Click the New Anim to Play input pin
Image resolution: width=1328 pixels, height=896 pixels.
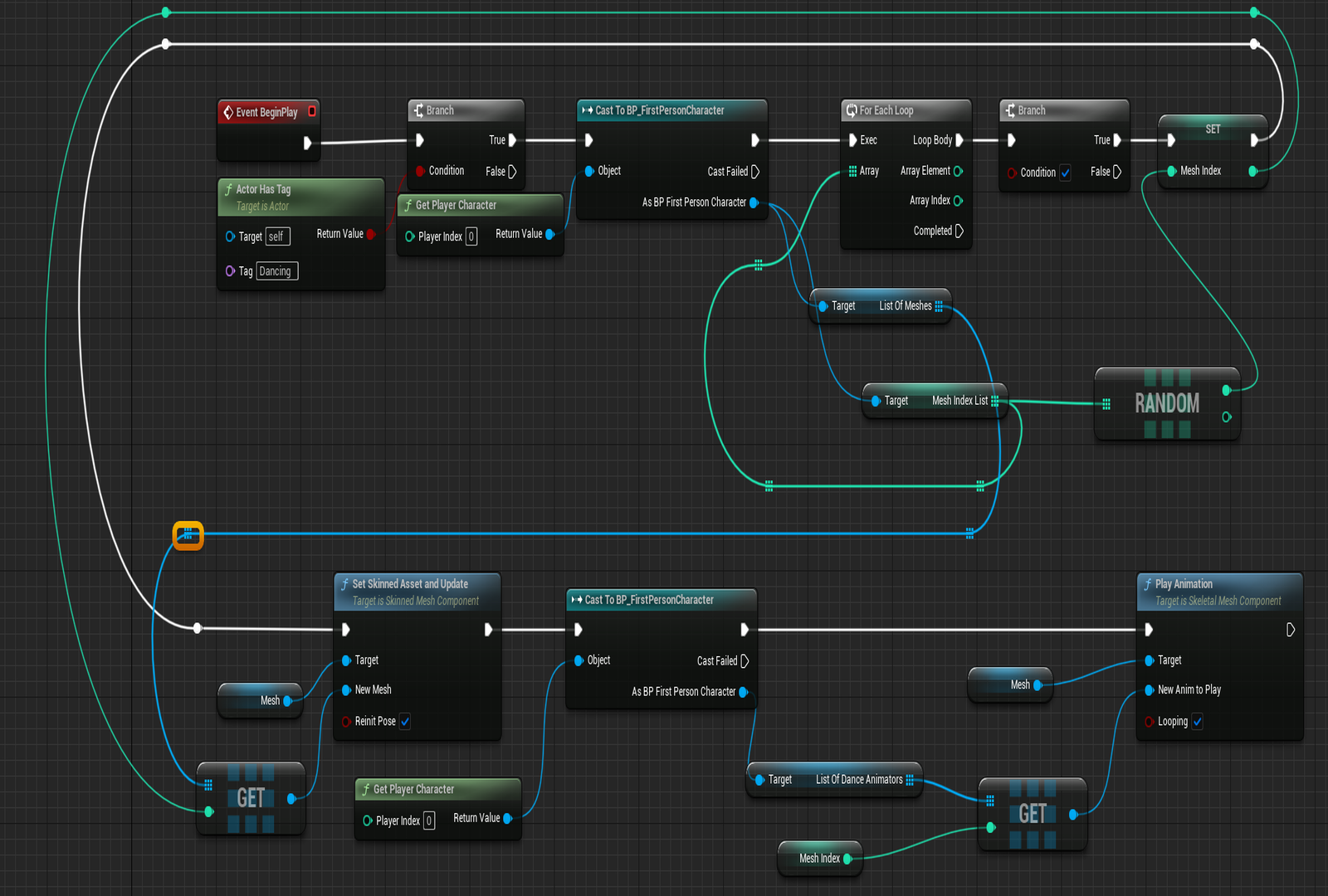pos(1150,690)
